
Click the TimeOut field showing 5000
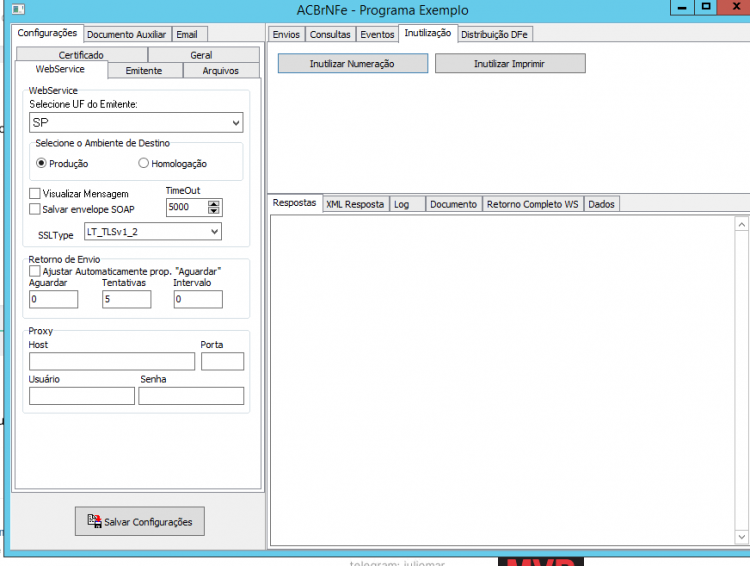point(187,207)
